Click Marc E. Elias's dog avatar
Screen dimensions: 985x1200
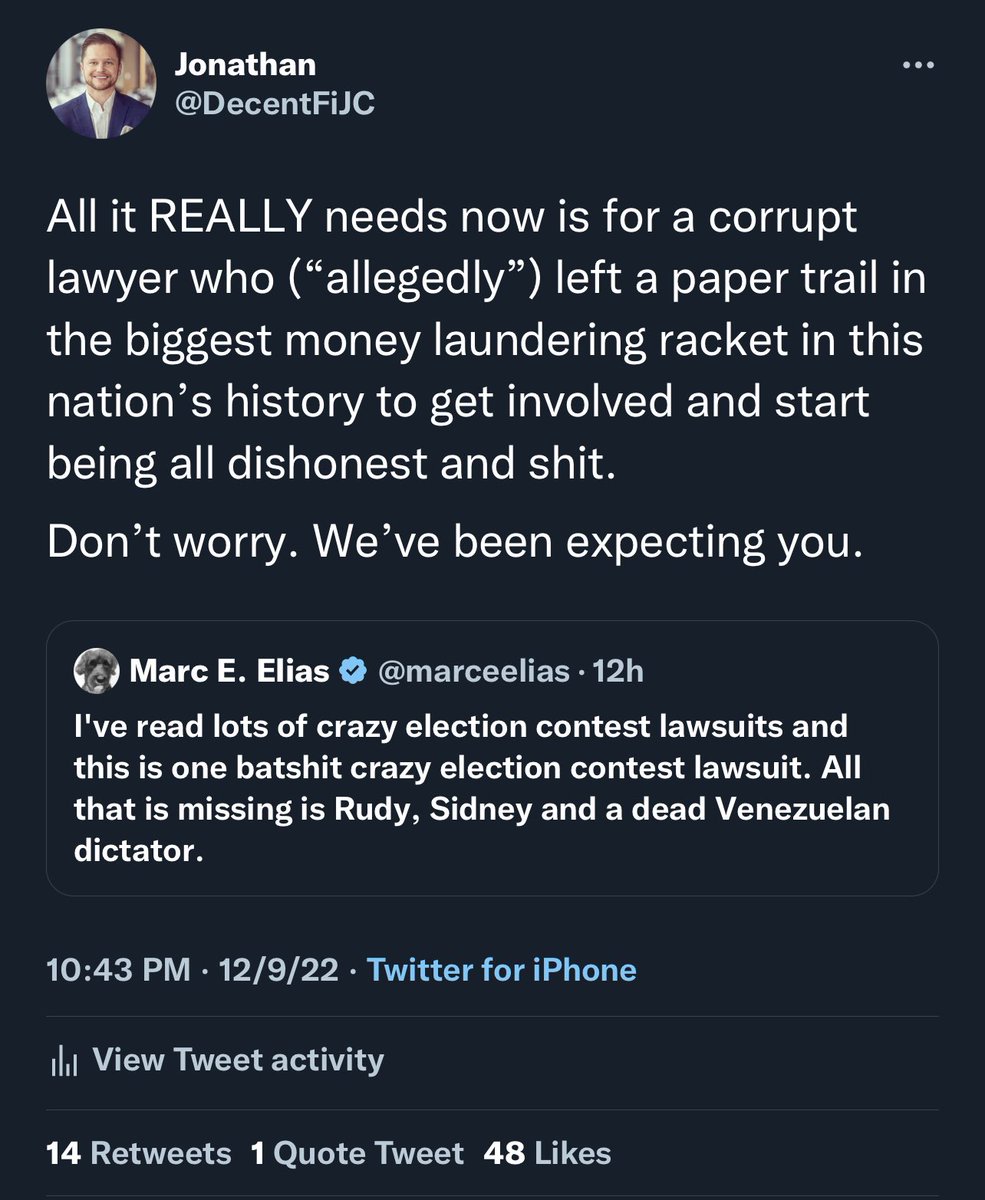tap(97, 671)
